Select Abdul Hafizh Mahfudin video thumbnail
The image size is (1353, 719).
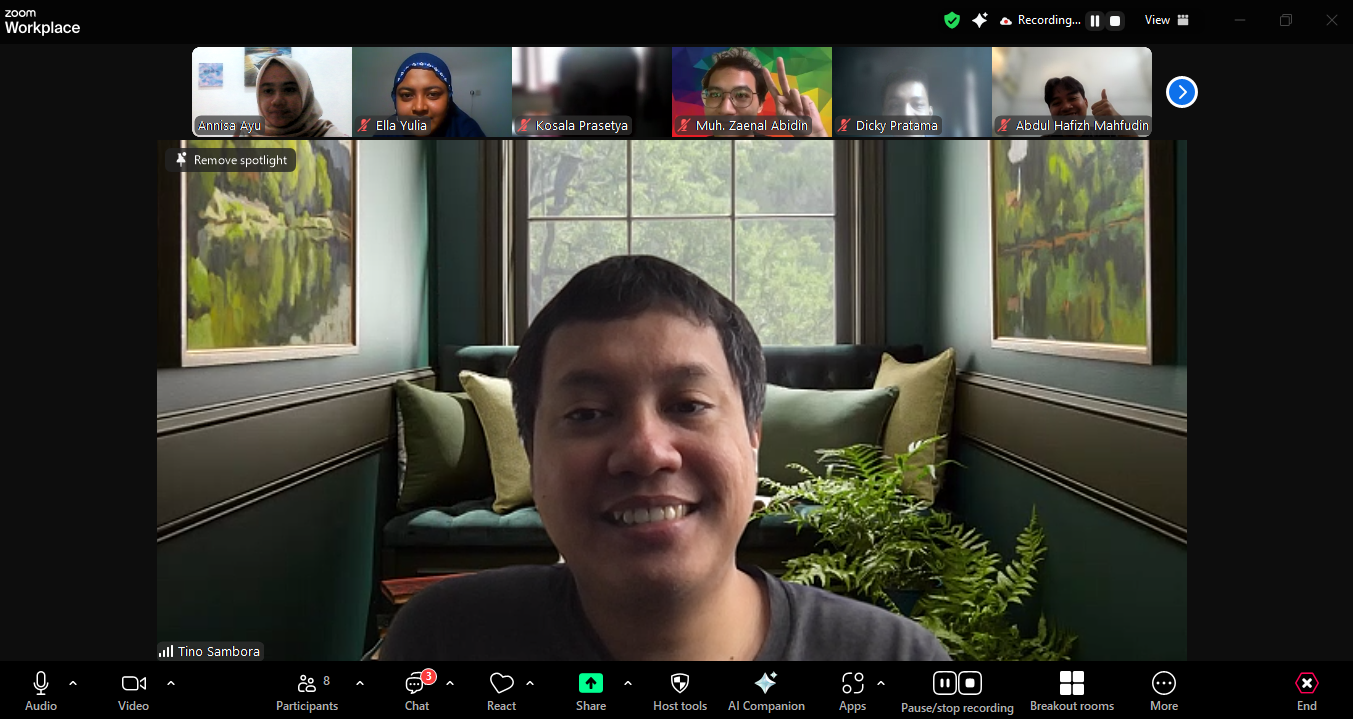coord(1072,92)
